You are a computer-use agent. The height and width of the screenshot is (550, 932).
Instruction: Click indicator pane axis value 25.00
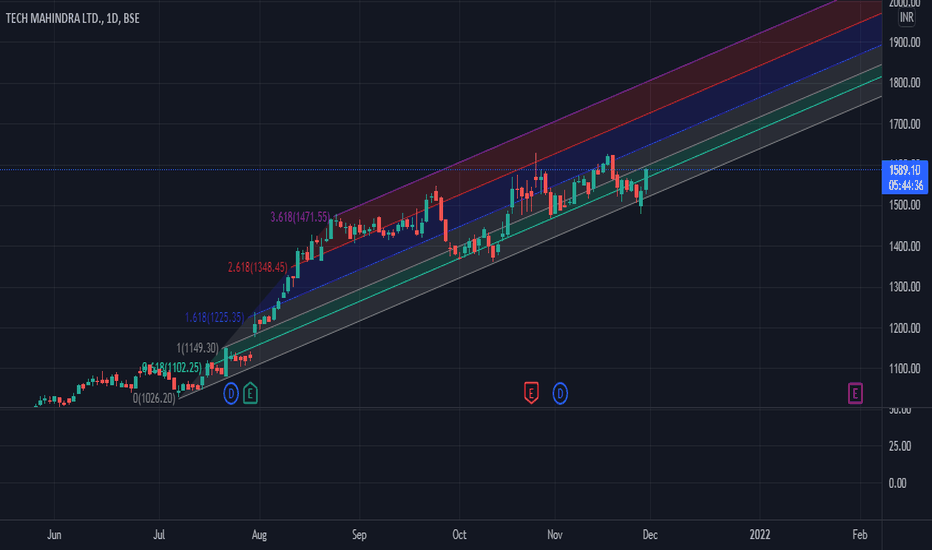900,446
